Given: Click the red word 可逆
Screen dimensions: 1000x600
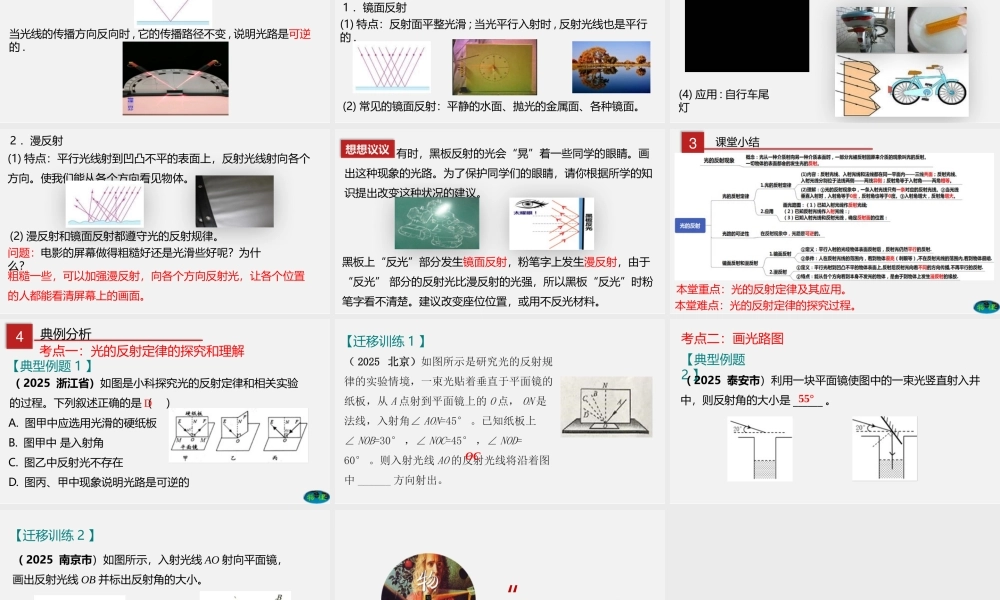Looking at the screenshot, I should 300,34.
